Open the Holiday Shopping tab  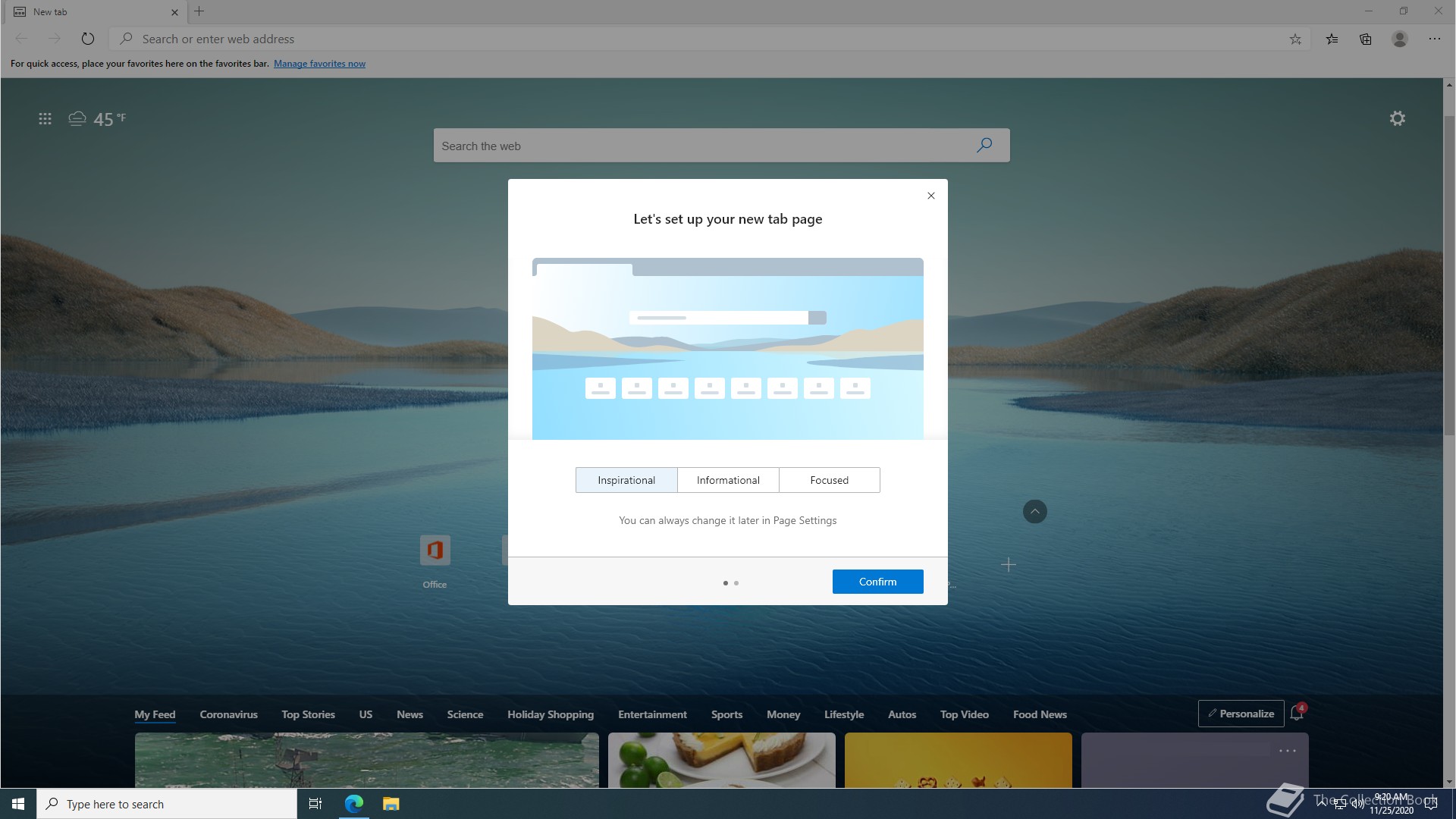551,714
